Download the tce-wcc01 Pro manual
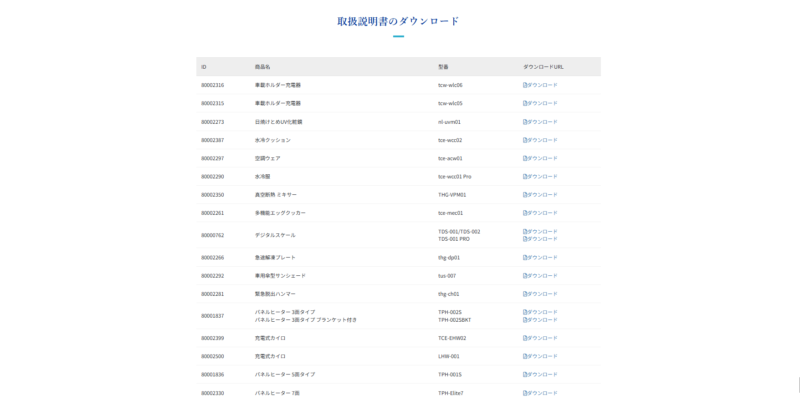800x400 pixels. 542,176
